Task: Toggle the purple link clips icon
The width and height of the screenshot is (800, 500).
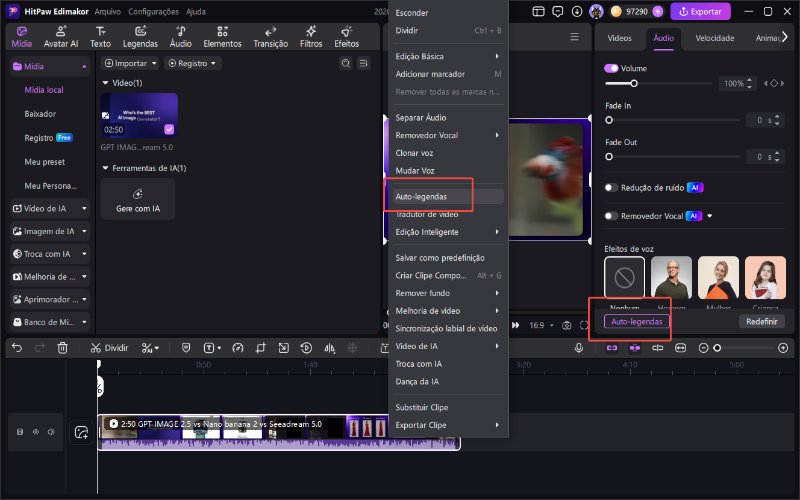Action: [x=612, y=348]
